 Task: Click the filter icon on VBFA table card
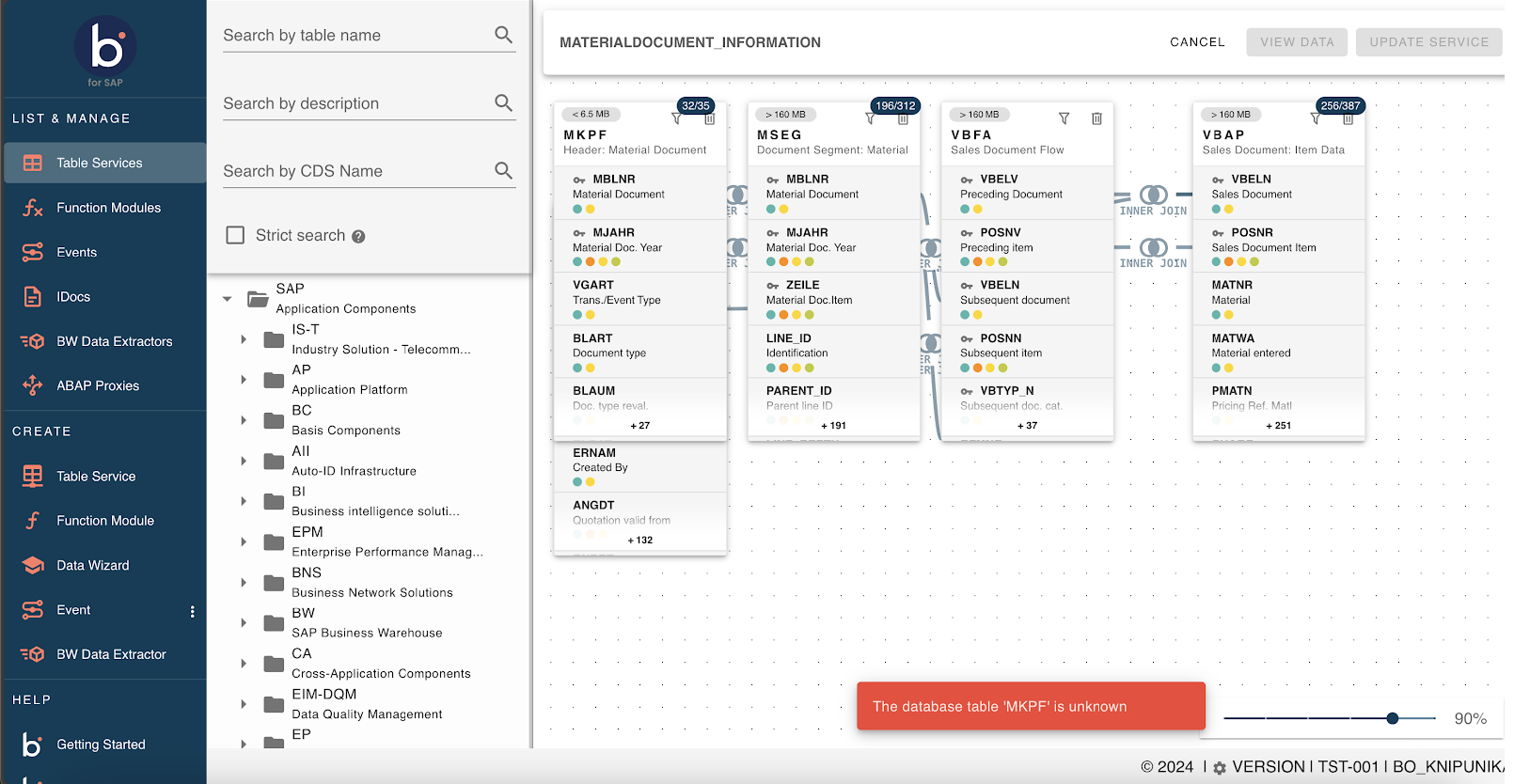pos(1064,118)
